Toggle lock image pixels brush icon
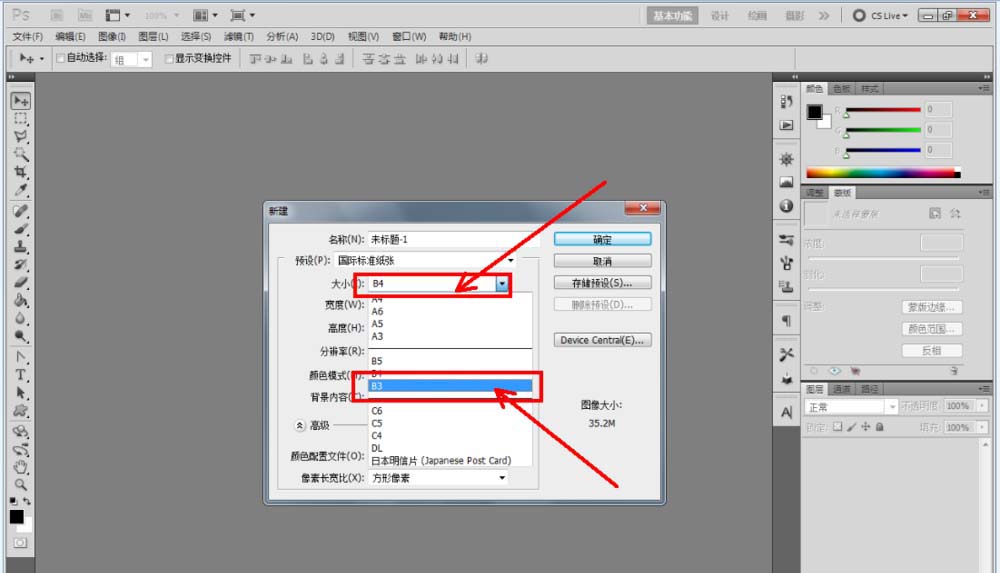The width and height of the screenshot is (1000, 573). 851,427
